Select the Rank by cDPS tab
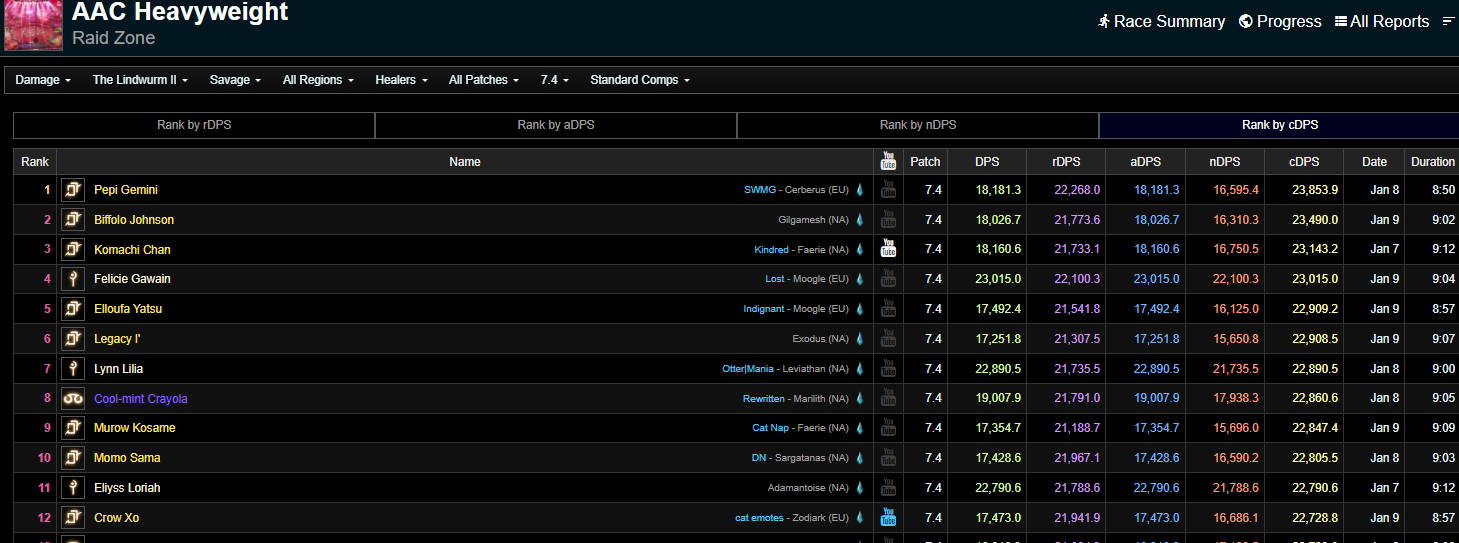The height and width of the screenshot is (543, 1459). pyautogui.click(x=1279, y=125)
